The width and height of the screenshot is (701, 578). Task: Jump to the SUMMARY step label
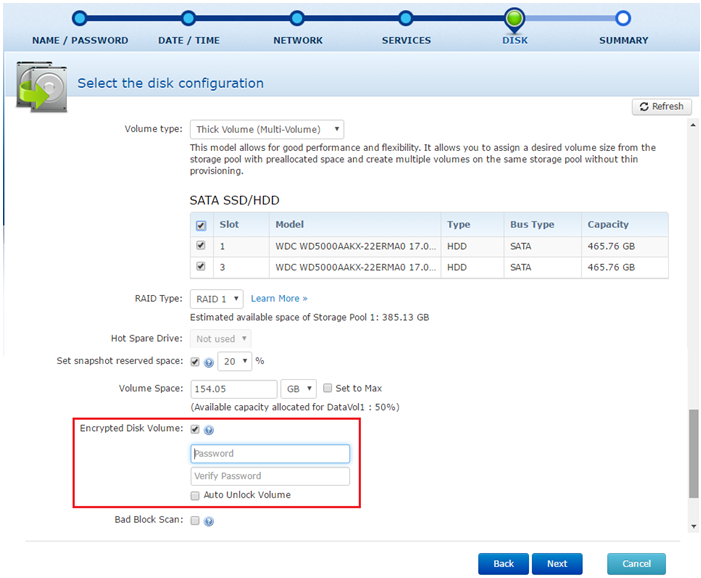[x=624, y=41]
